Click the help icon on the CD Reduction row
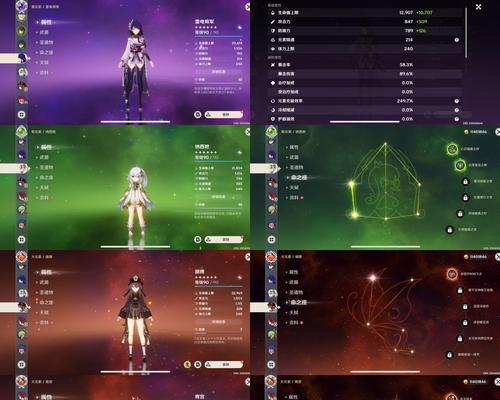The height and width of the screenshot is (400, 500). pyautogui.click(x=456, y=110)
